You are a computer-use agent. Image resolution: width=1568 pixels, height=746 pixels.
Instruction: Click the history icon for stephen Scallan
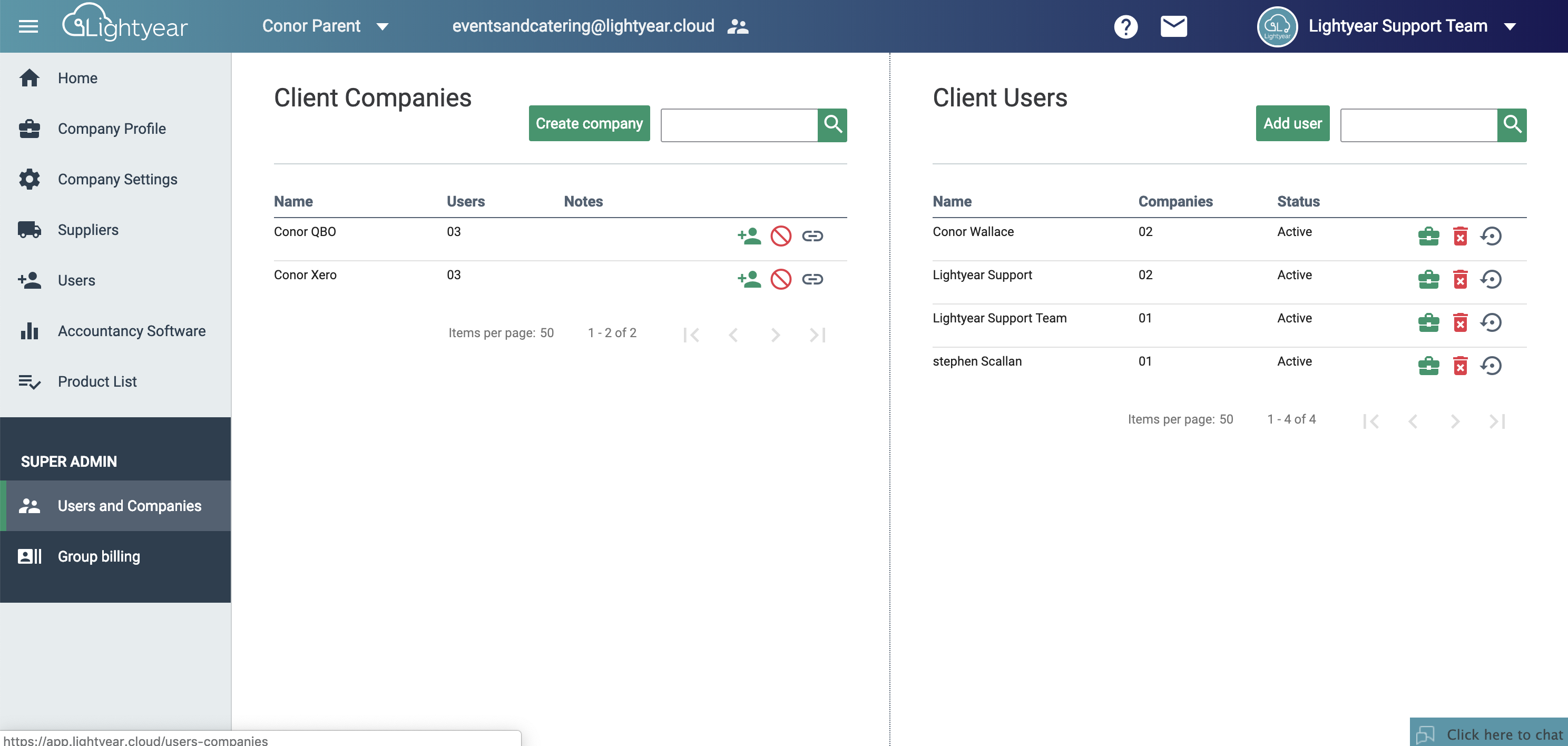coord(1491,366)
